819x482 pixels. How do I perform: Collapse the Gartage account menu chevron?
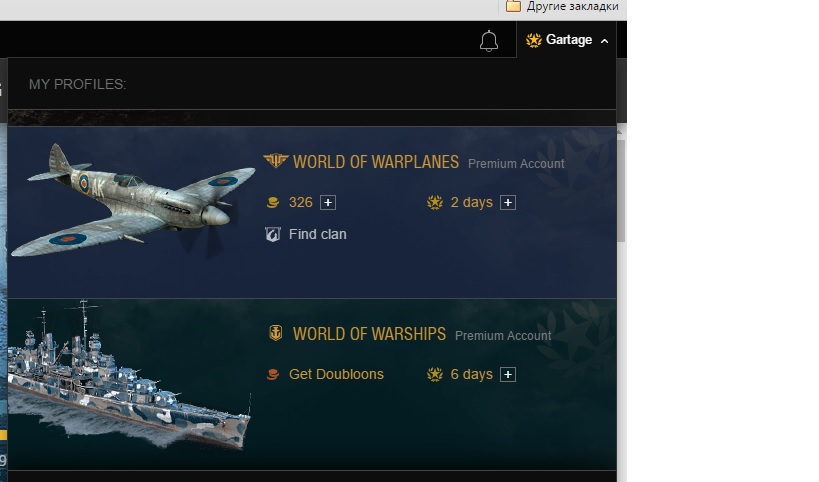tap(604, 41)
